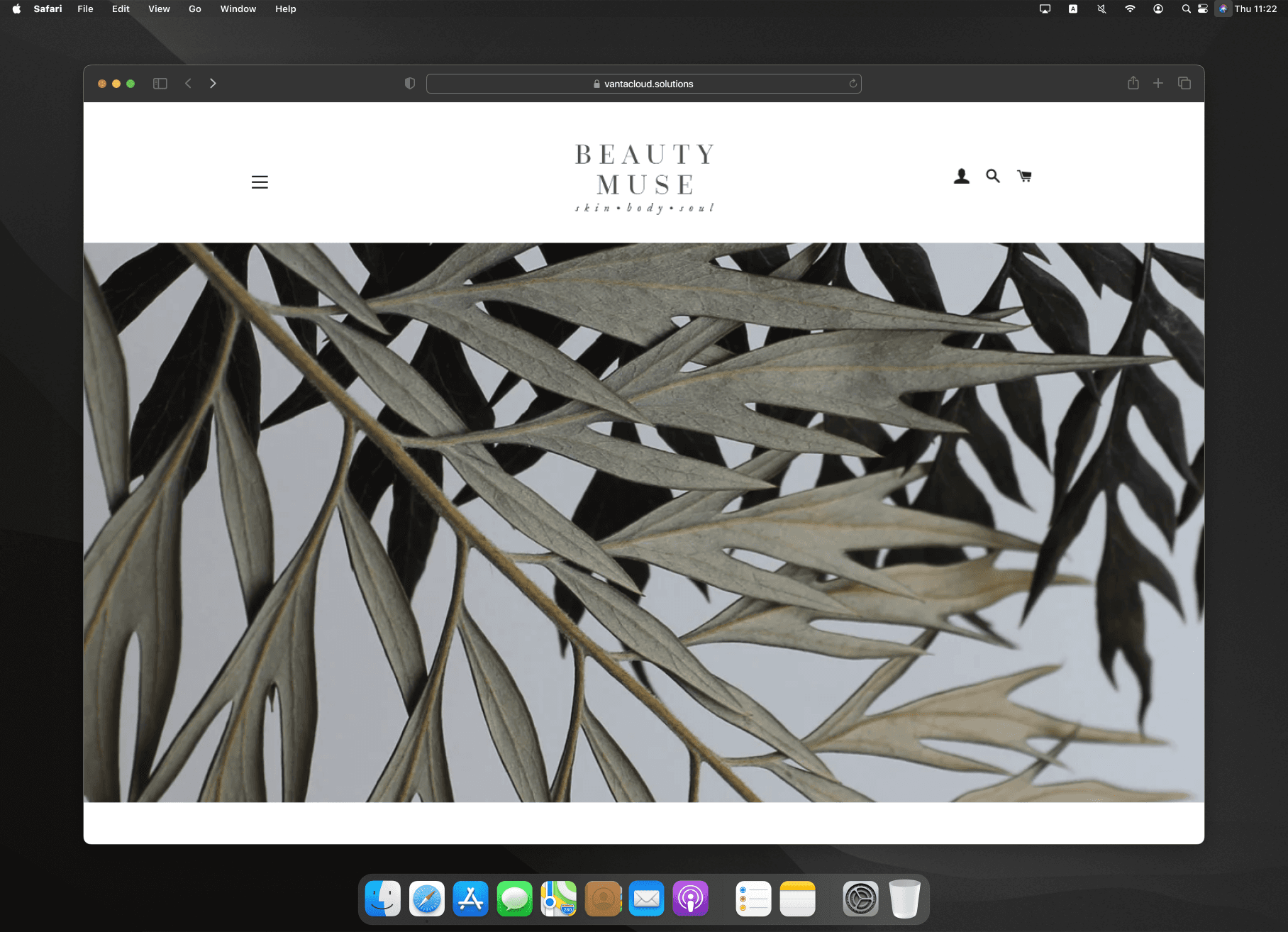Screen dimensions: 1288x932
Task: Show the tab overview
Action: click(1184, 84)
